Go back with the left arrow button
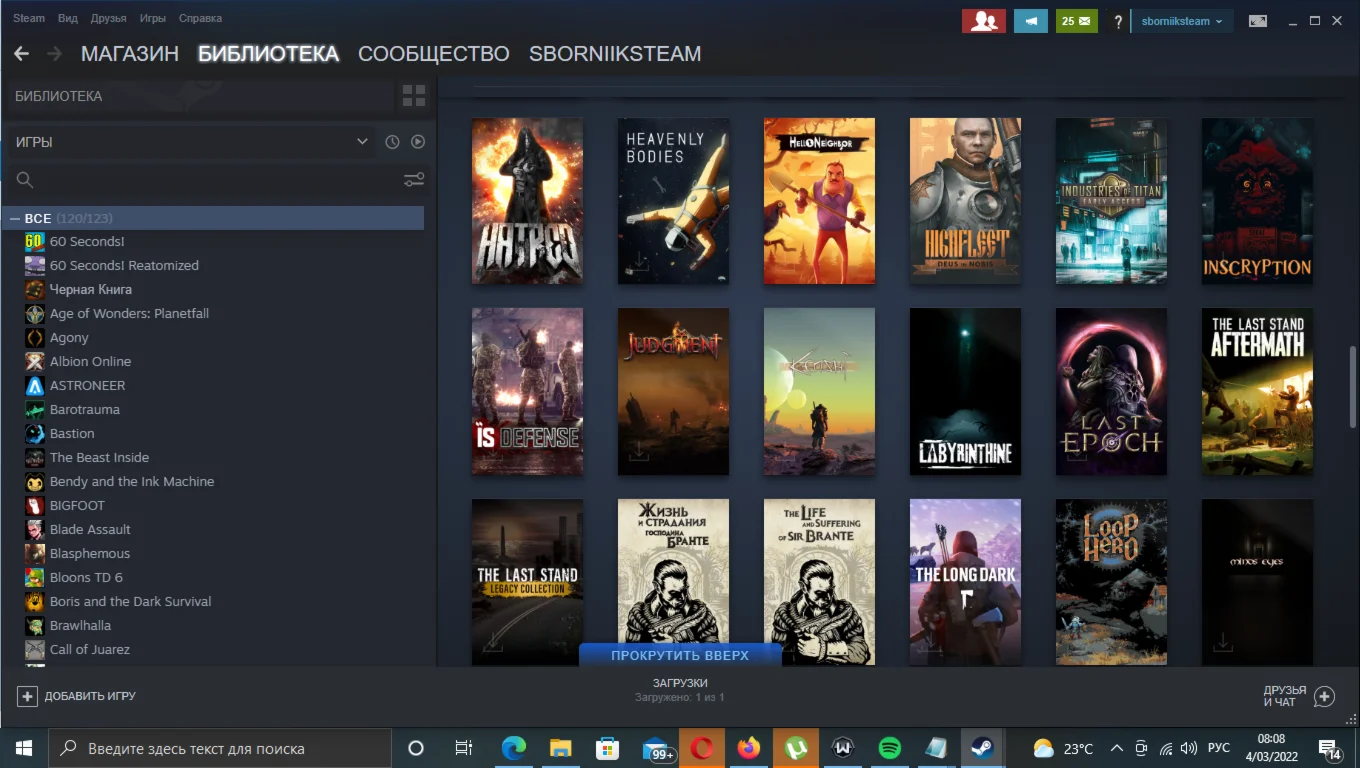Viewport: 1360px width, 768px height. (x=21, y=54)
